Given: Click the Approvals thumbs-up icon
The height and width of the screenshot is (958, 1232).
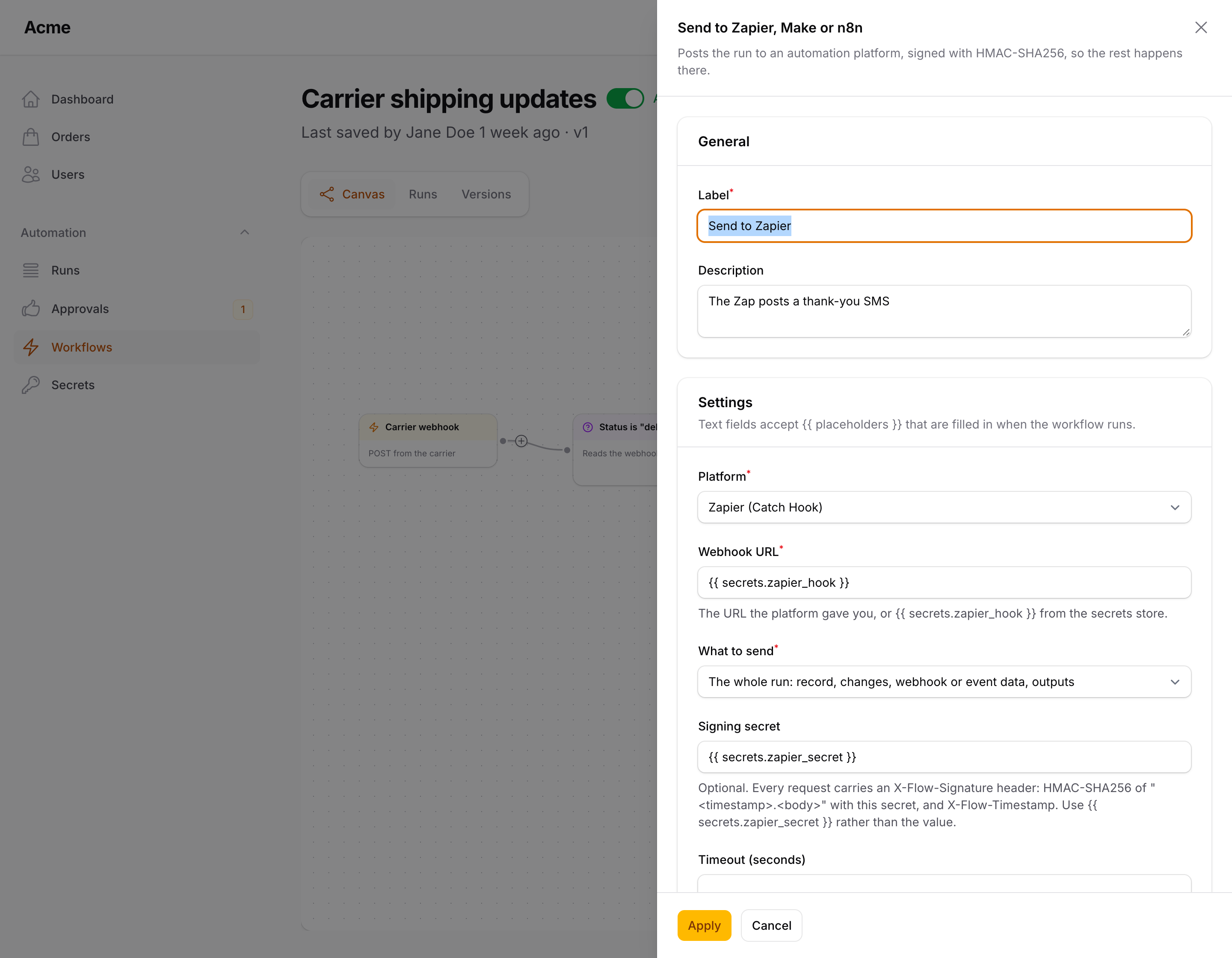Looking at the screenshot, I should pyautogui.click(x=31, y=309).
